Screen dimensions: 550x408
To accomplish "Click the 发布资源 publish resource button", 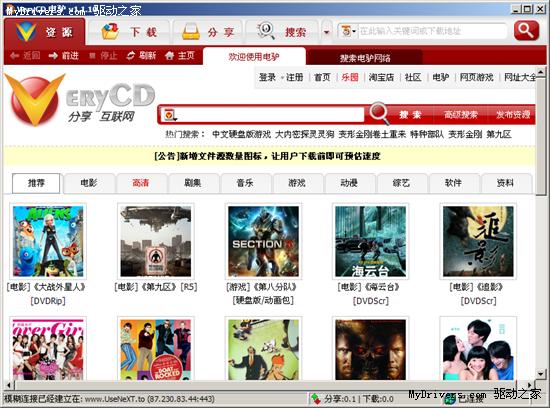I will tap(513, 114).
